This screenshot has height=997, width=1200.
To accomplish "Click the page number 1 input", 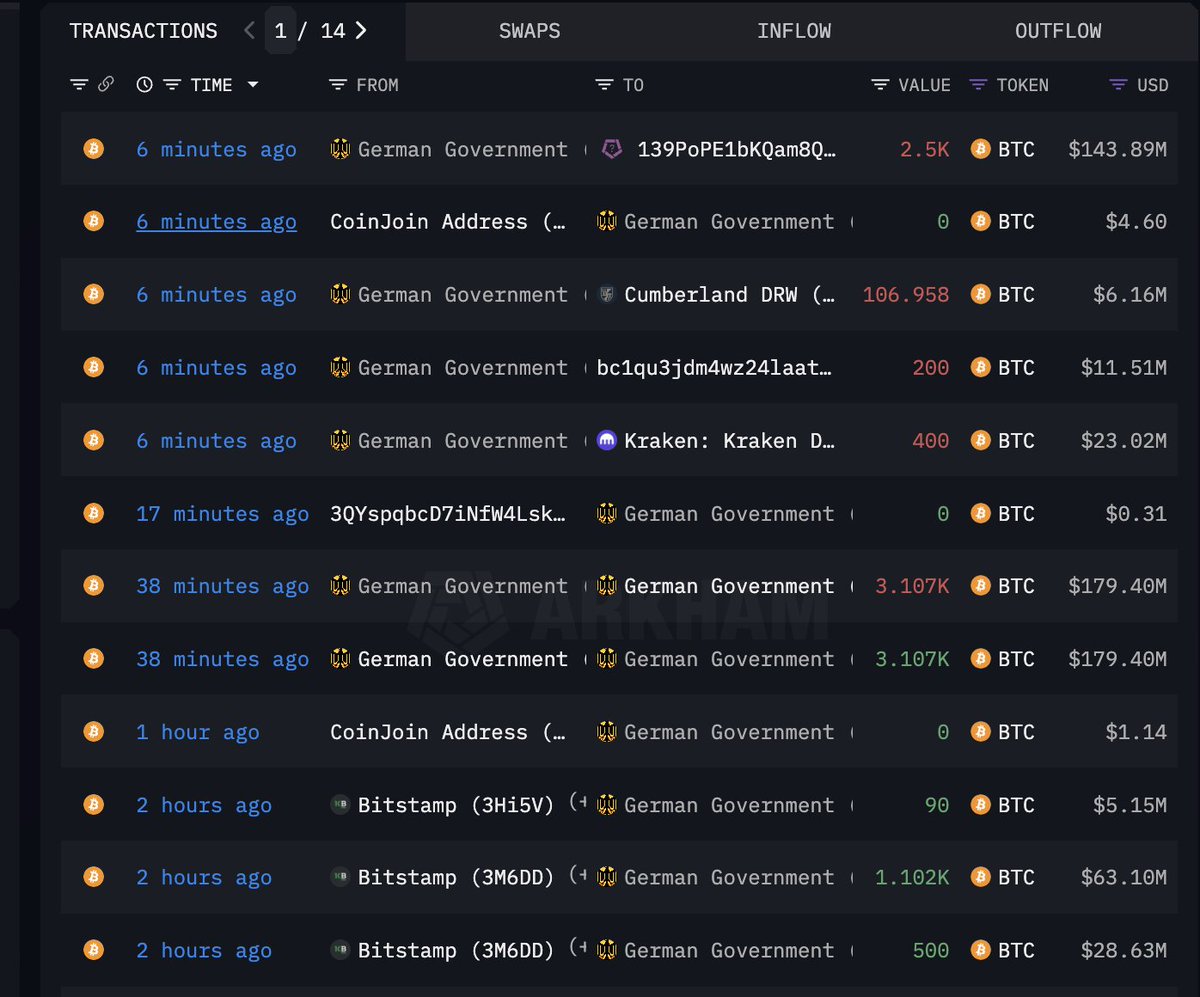I will pyautogui.click(x=281, y=31).
